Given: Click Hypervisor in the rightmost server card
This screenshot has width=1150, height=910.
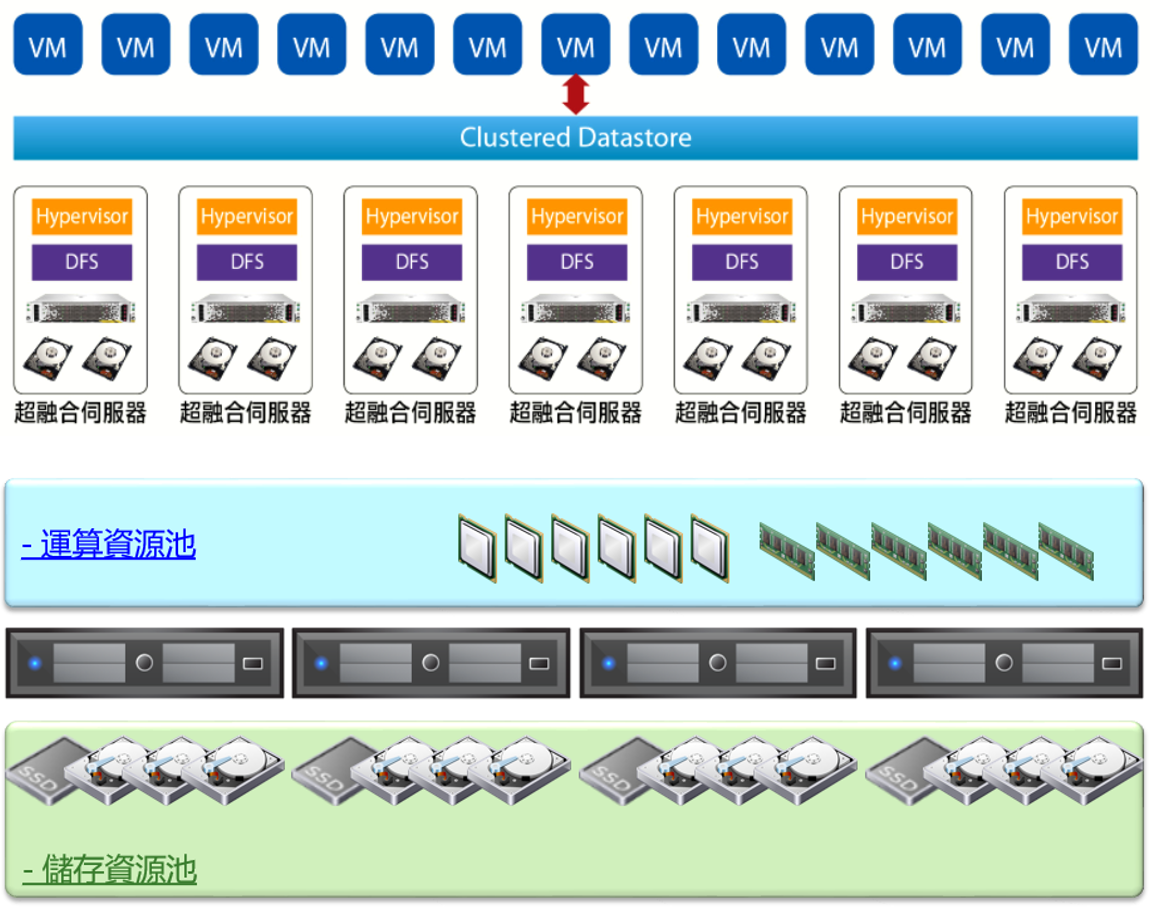Looking at the screenshot, I should coord(1072,216).
